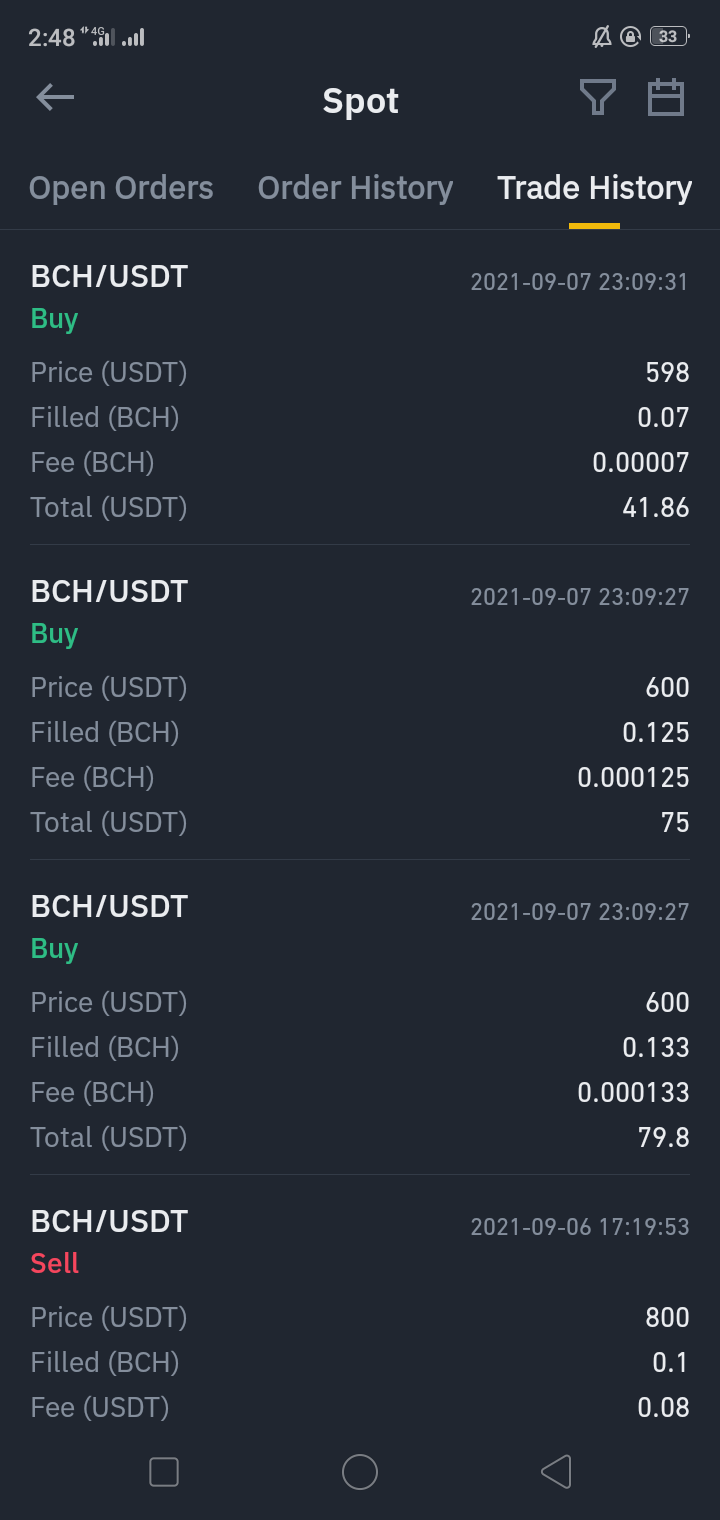Image resolution: width=720 pixels, height=1520 pixels.
Task: Tap the 0.000133 BCH fee value
Action: tap(634, 1093)
